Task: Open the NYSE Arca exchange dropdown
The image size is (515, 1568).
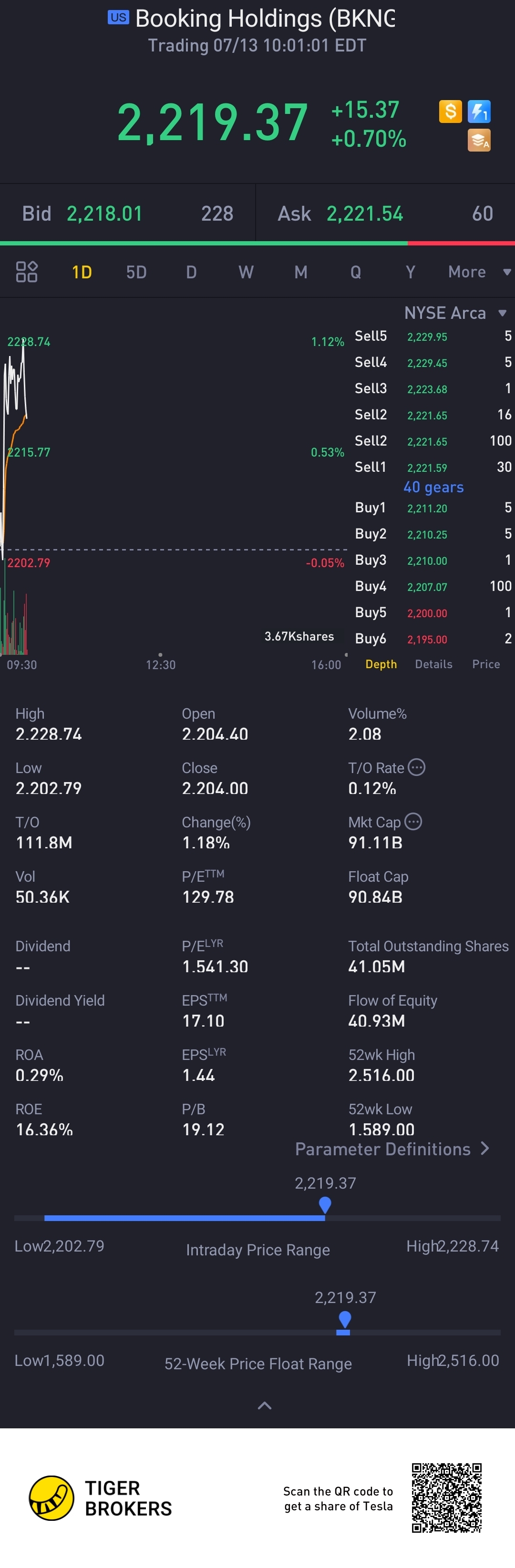Action: coord(455,313)
